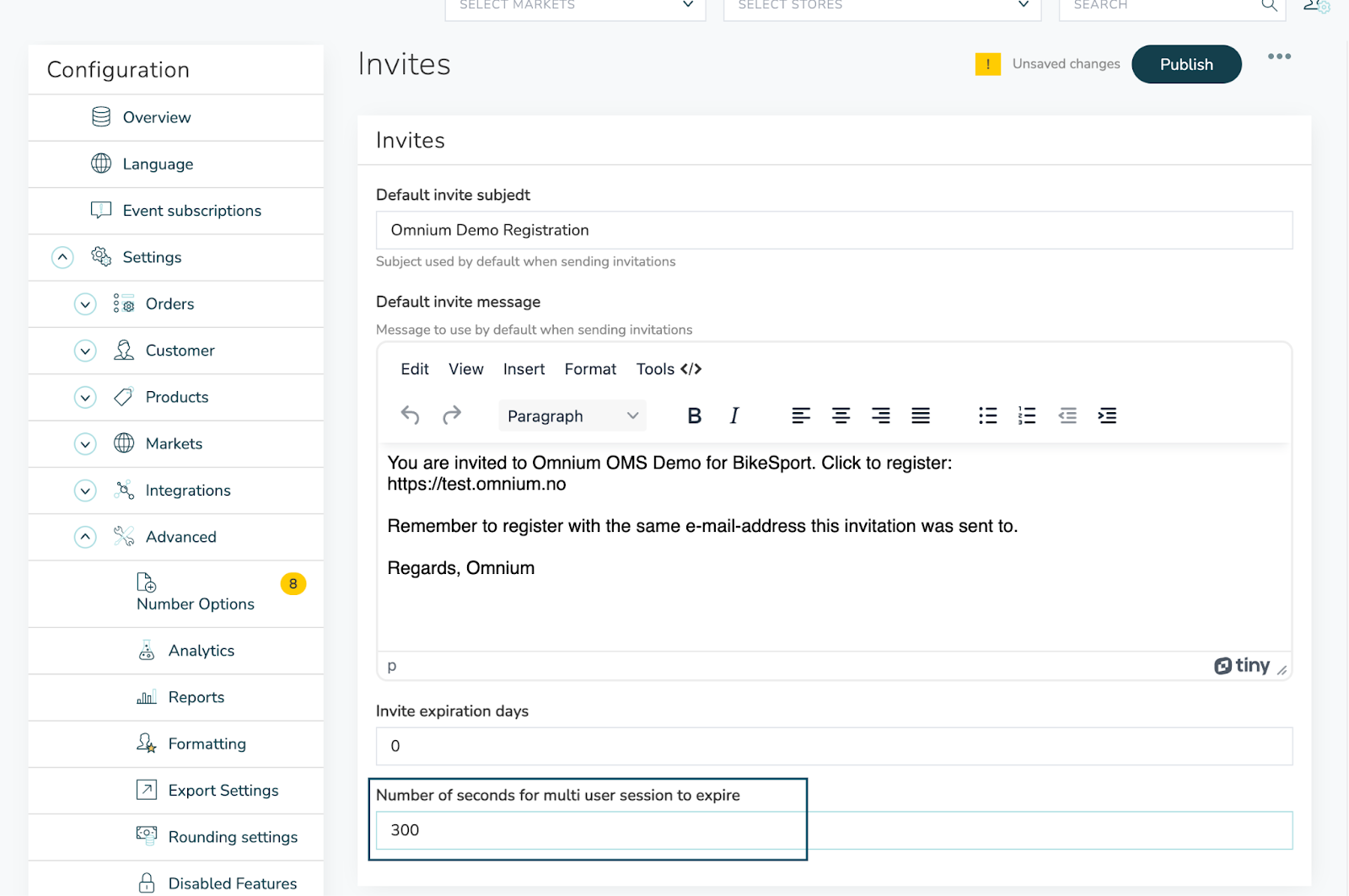Toggle bold formatting
This screenshot has width=1349, height=896.
694,416
